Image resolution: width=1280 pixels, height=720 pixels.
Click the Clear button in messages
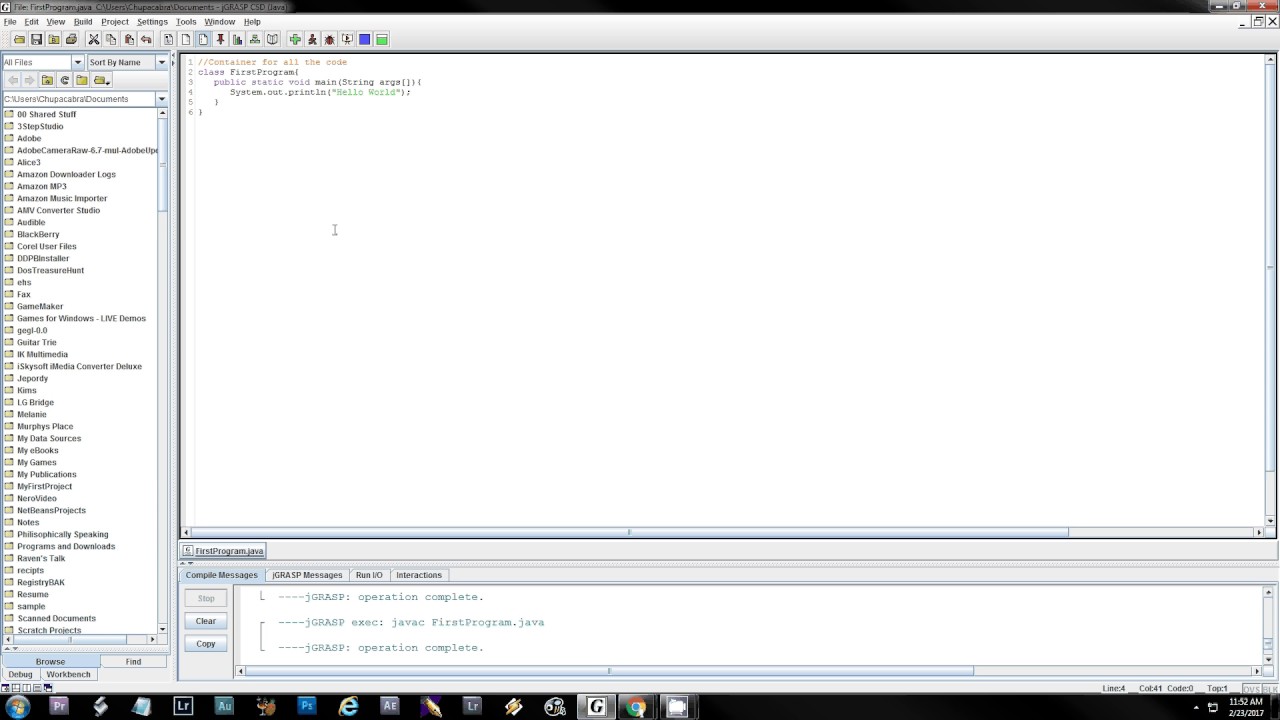[206, 621]
